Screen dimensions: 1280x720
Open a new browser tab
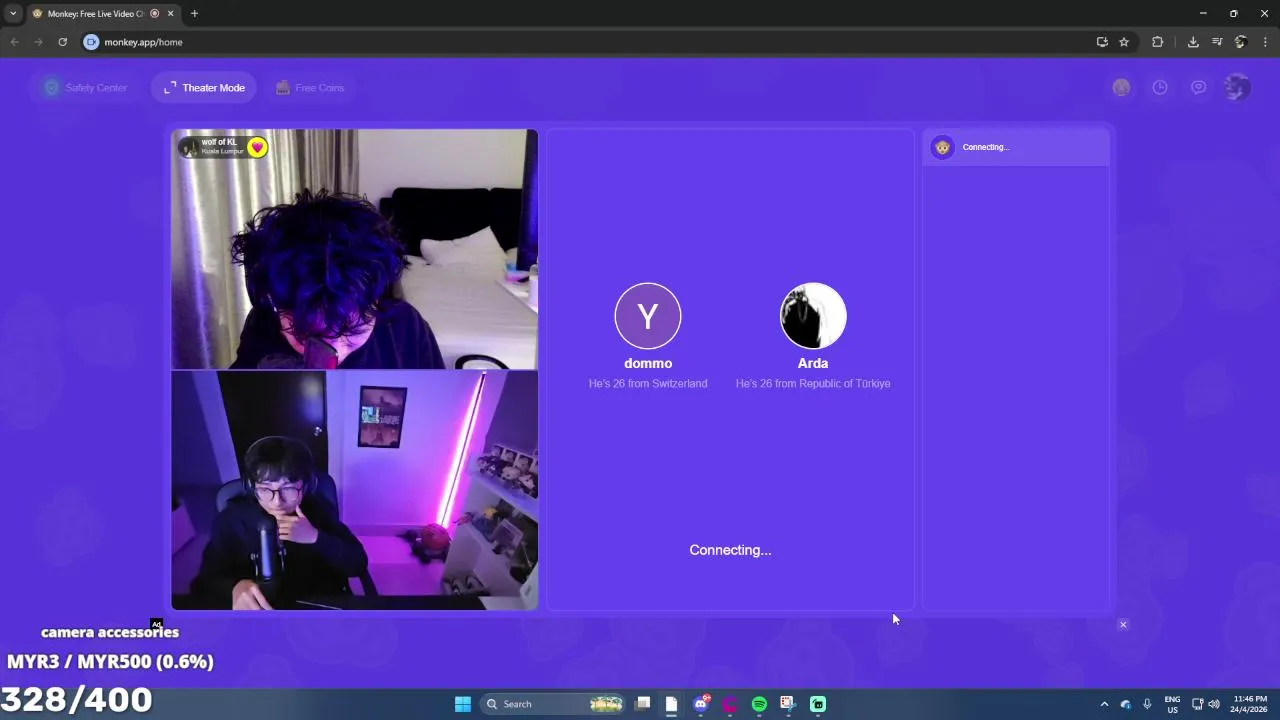(194, 13)
